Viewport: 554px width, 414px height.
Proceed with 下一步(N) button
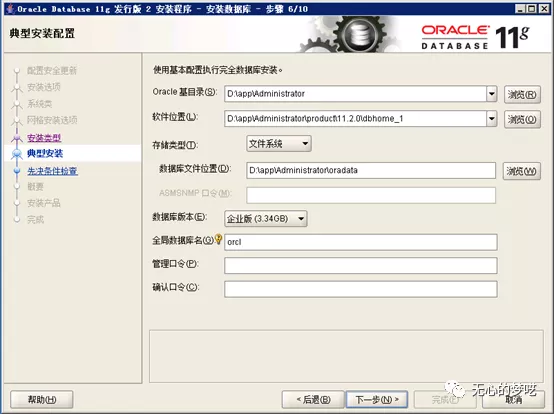click(377, 400)
